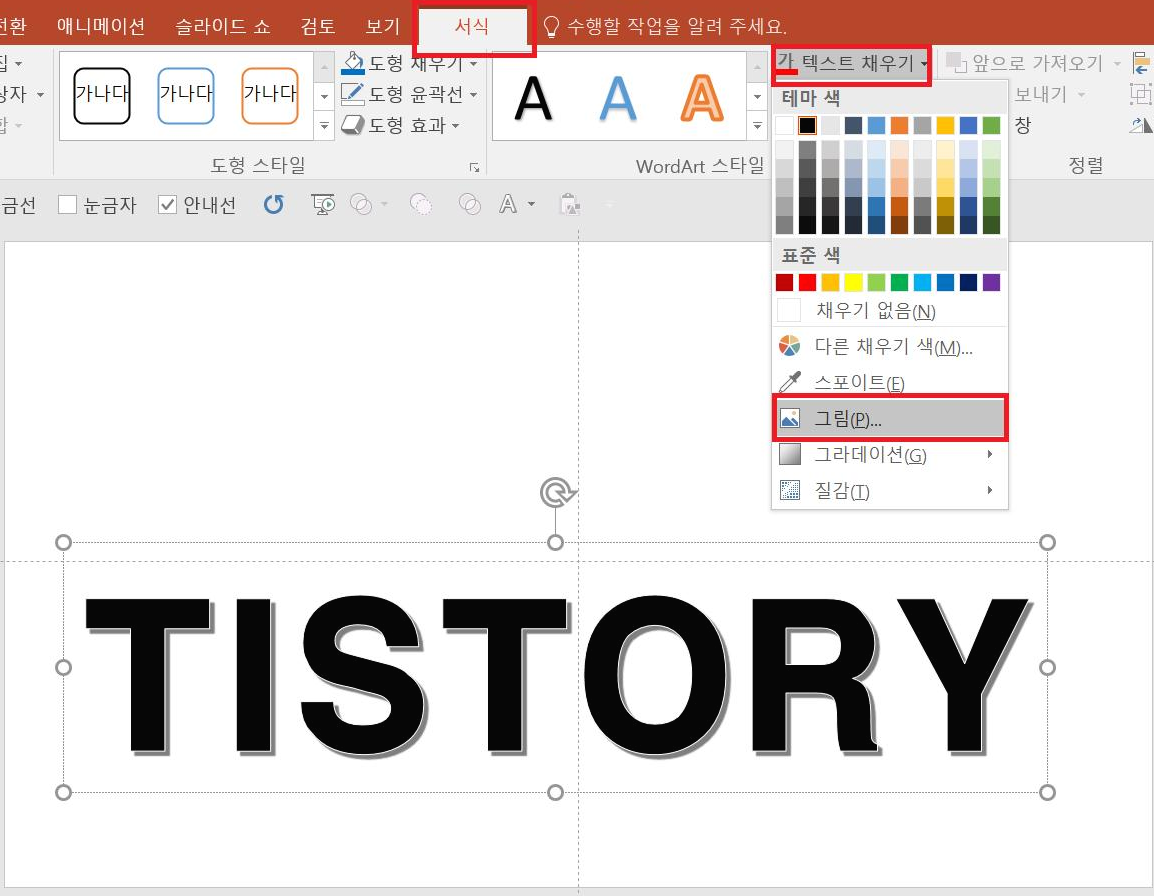This screenshot has height=896, width=1154.
Task: Open the 질감 texture submenu
Action: [x=890, y=490]
